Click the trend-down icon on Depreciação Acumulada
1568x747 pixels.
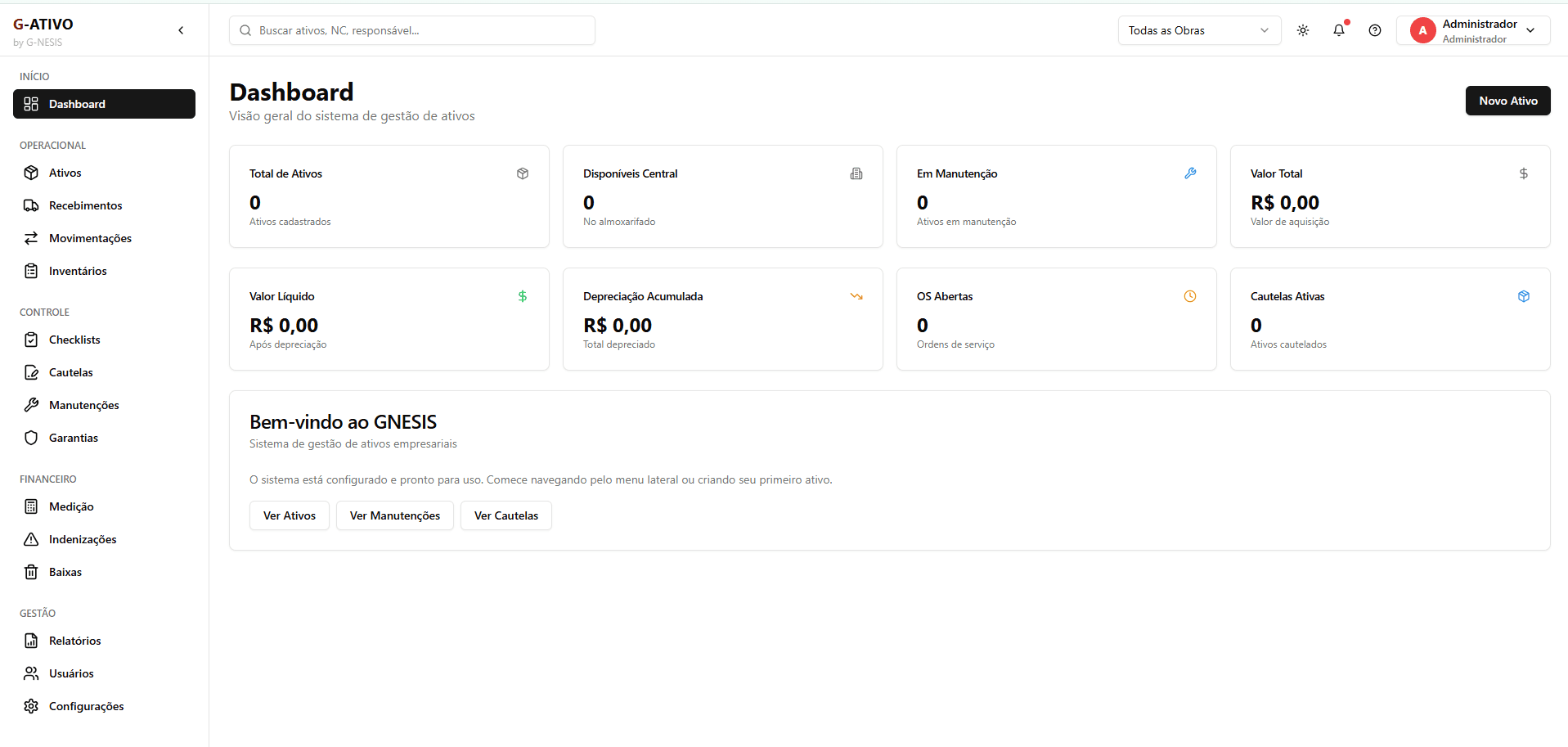click(856, 296)
